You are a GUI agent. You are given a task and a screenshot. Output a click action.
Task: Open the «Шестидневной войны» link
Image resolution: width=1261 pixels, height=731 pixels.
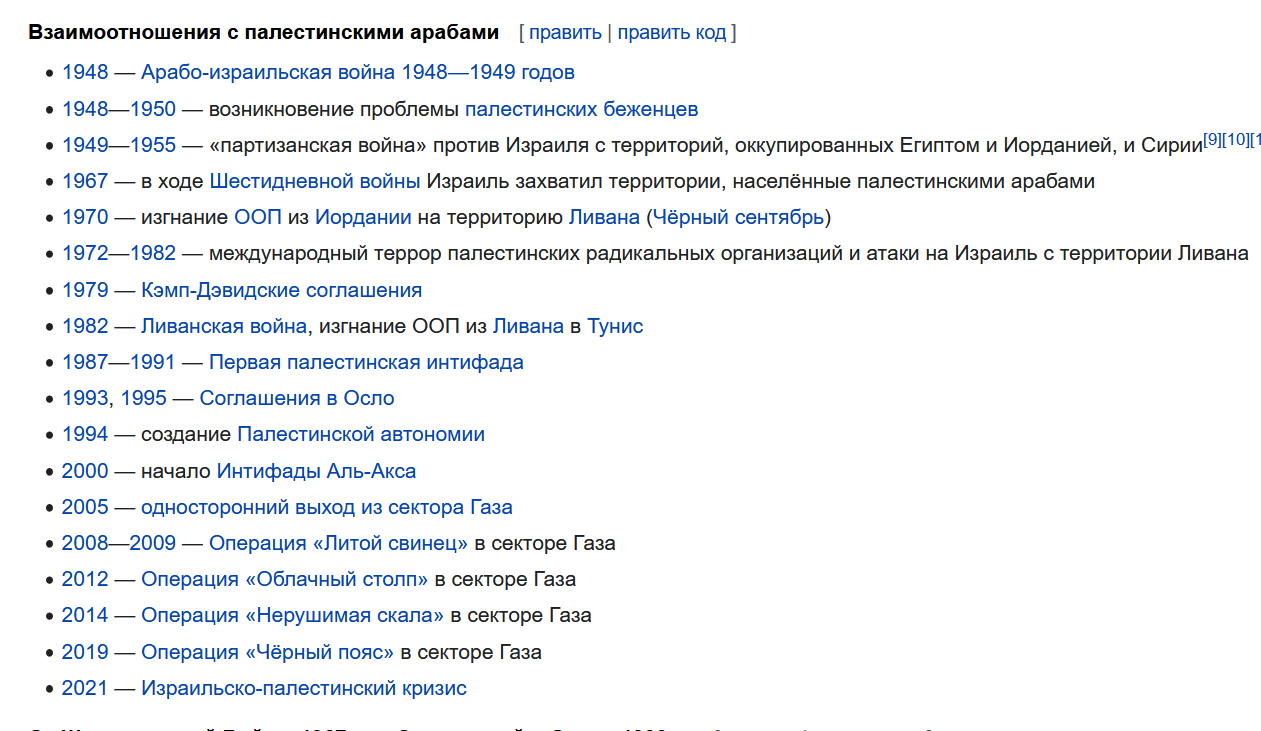coord(315,181)
